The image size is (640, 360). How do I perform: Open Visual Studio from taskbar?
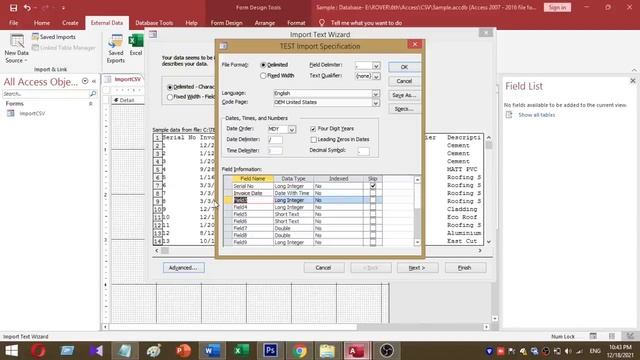tap(96, 351)
